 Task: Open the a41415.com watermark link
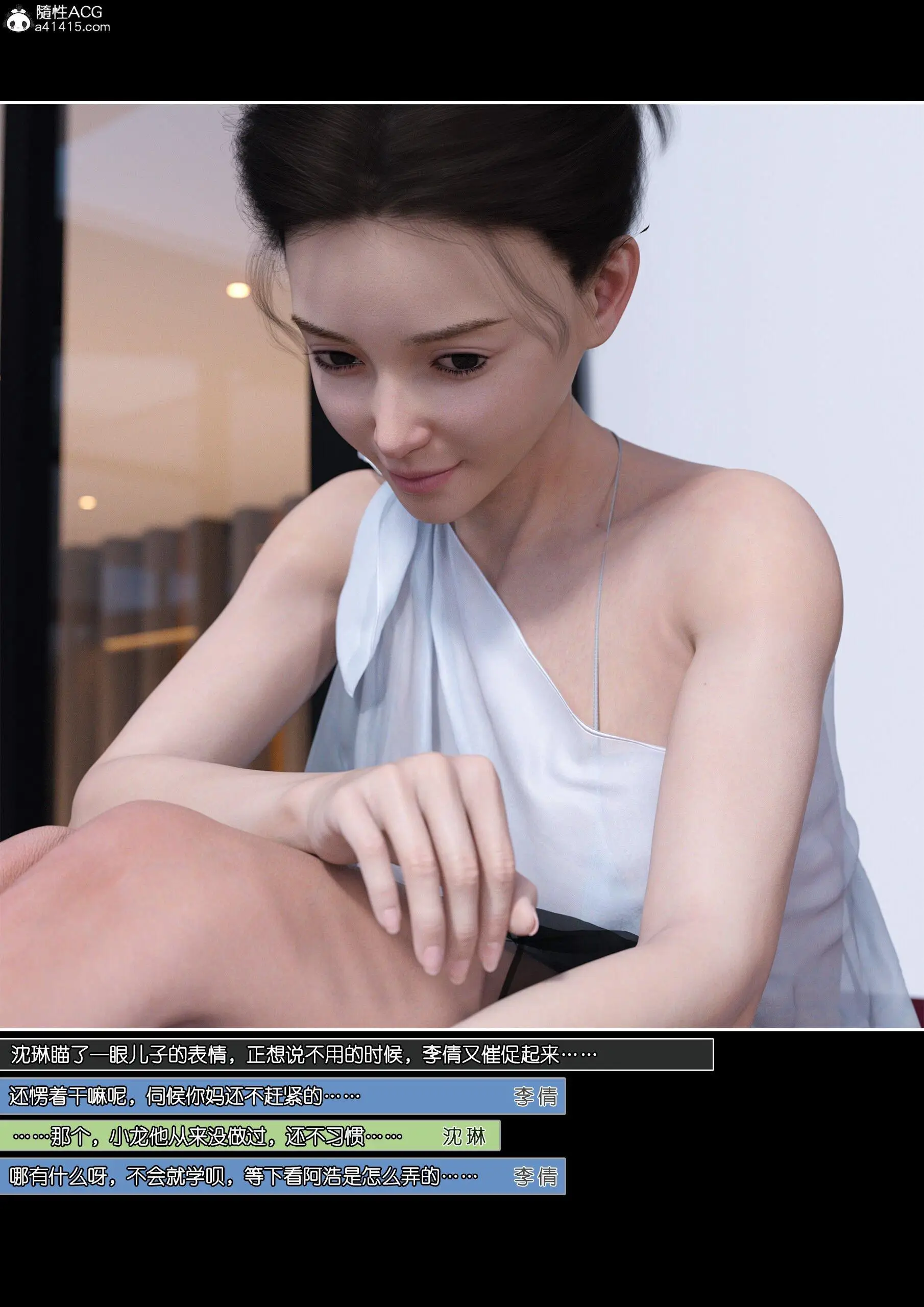click(x=72, y=27)
